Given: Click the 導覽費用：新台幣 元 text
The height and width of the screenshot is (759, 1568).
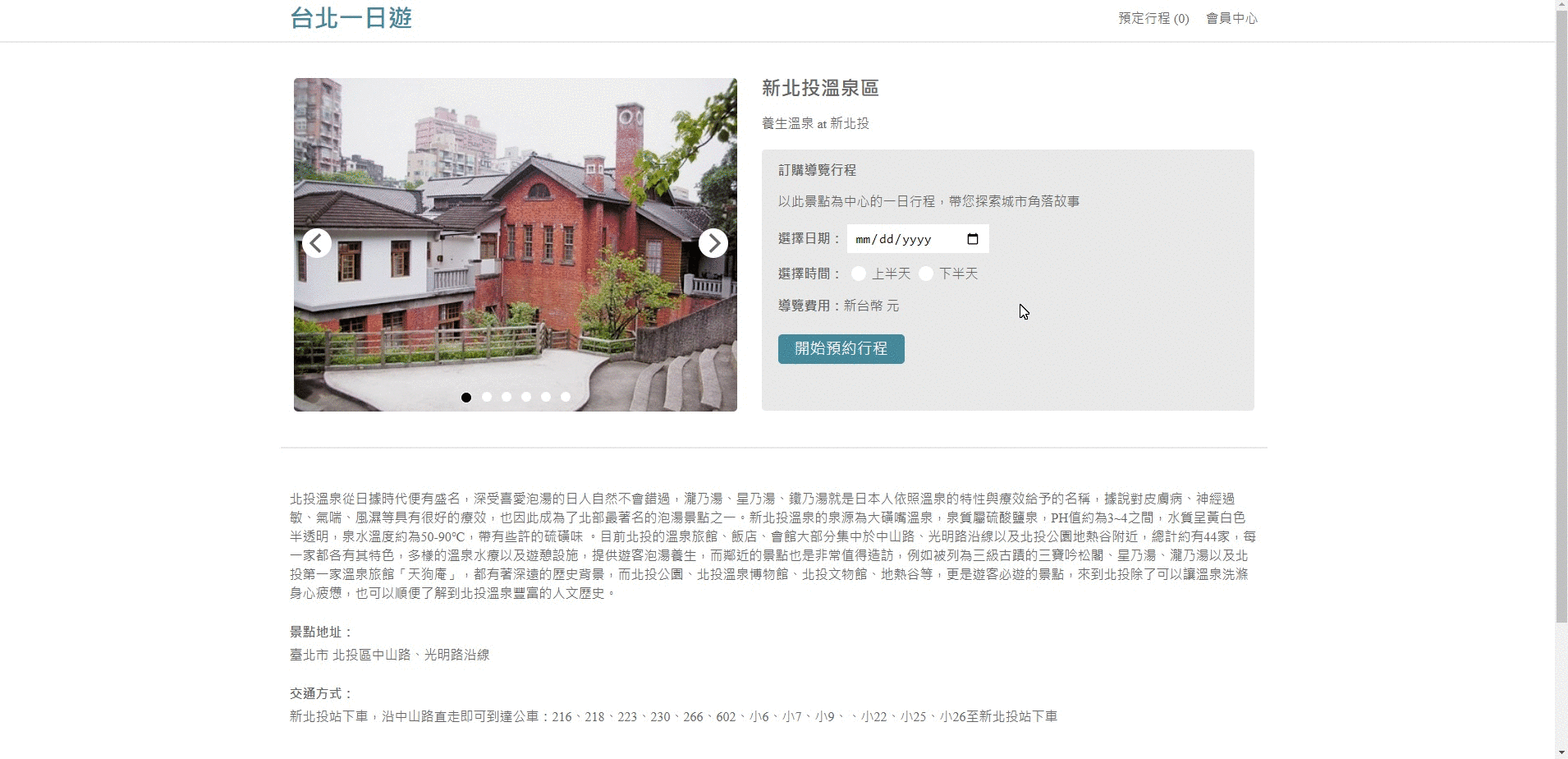Looking at the screenshot, I should click(838, 306).
